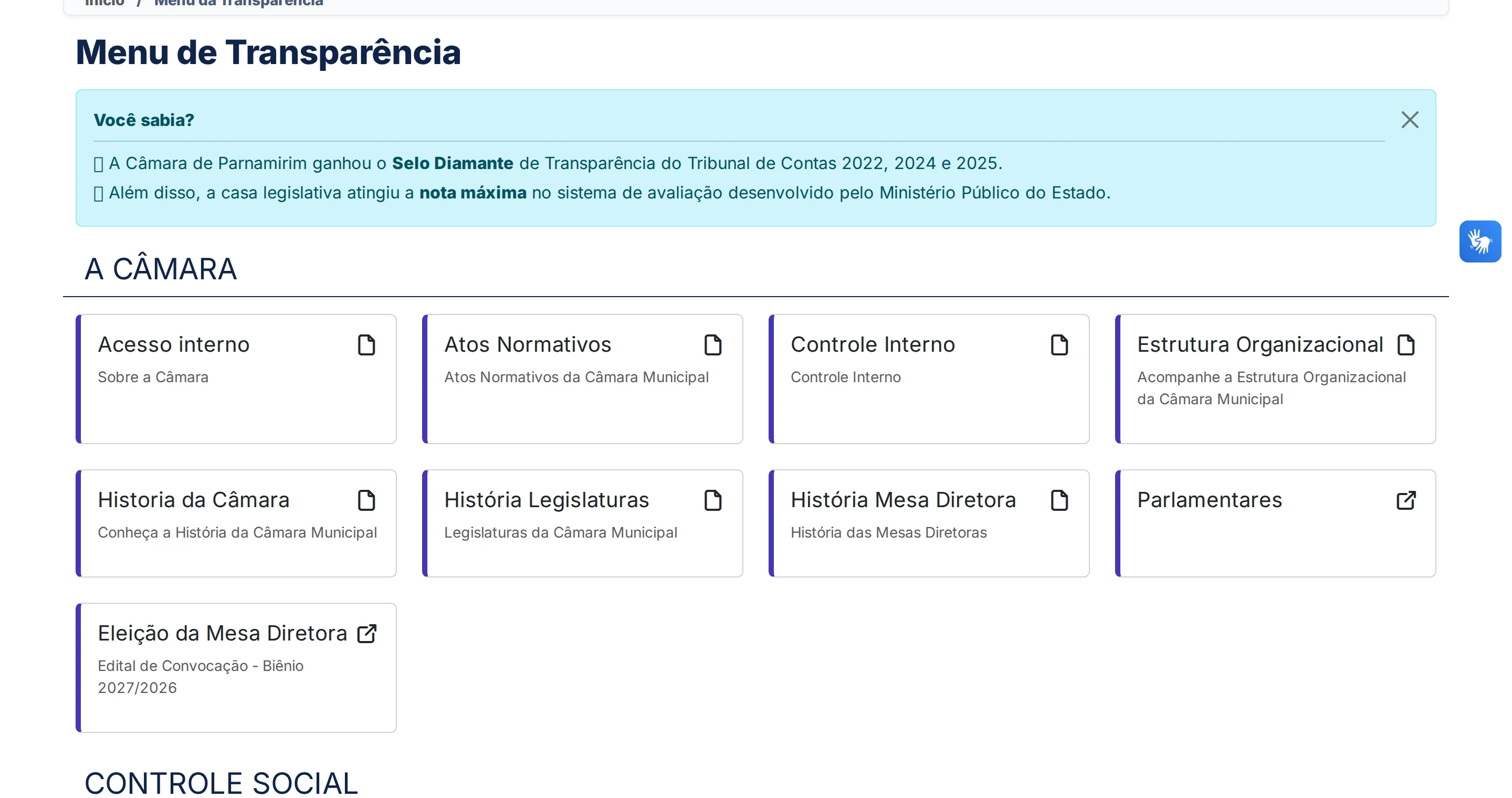Click the document icon on Atos Normativos card
This screenshot has height=798, width=1512.
pos(712,345)
